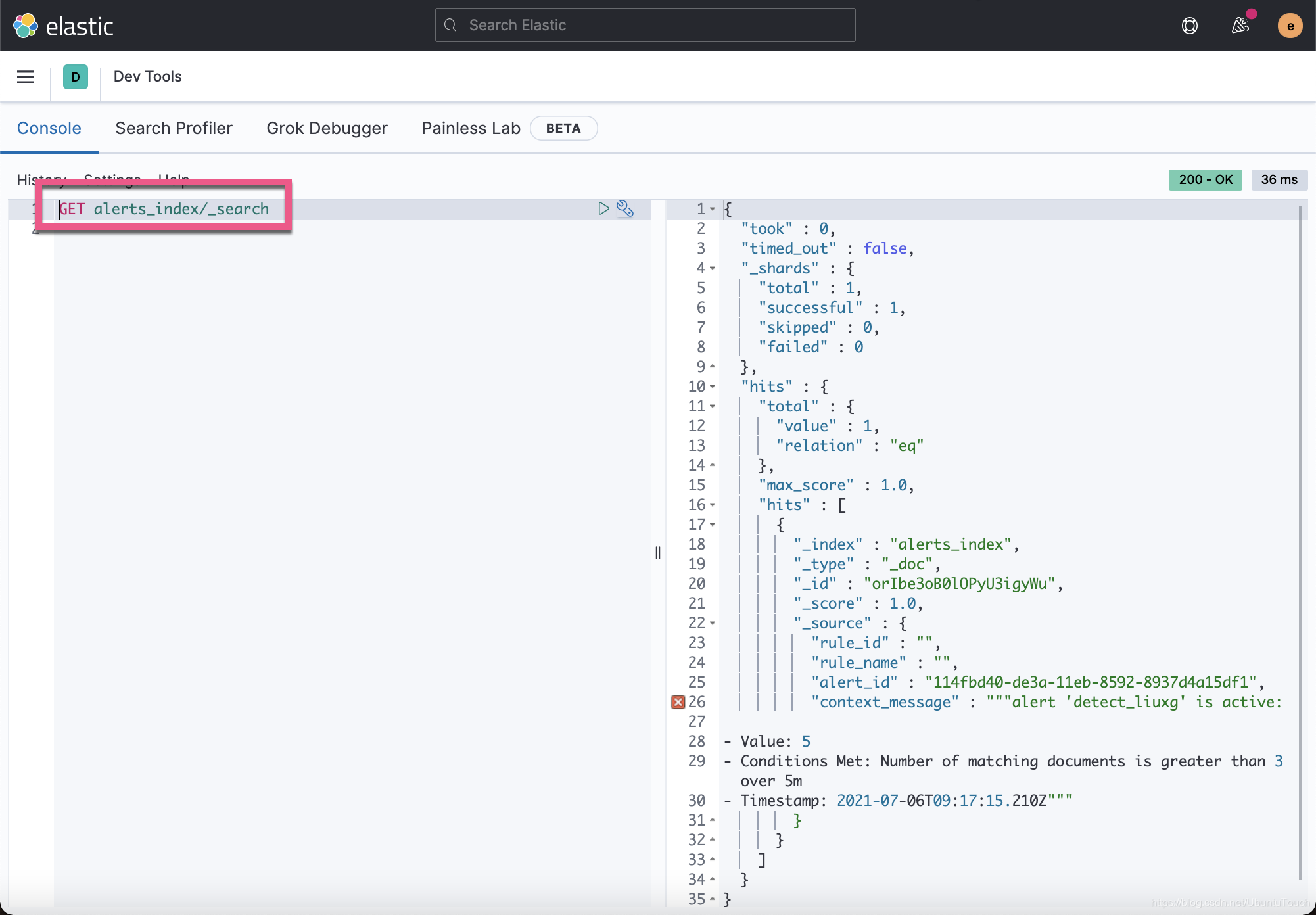
Task: Click the Search Elastic input field
Action: pos(645,25)
